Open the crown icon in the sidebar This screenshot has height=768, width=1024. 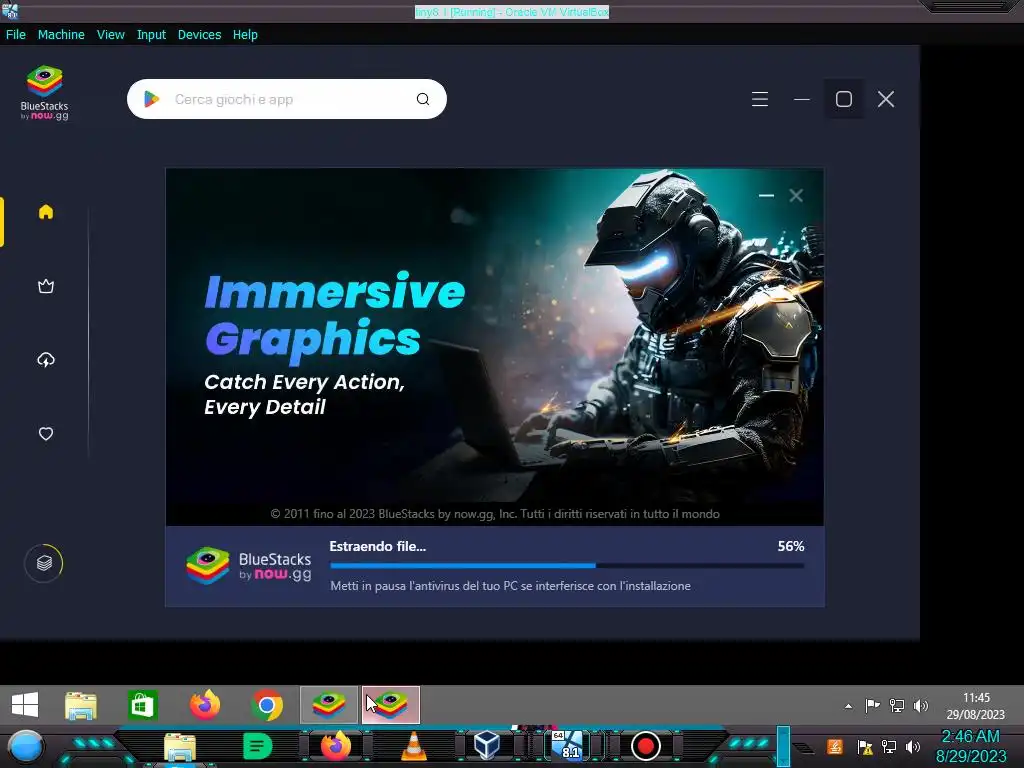[46, 286]
